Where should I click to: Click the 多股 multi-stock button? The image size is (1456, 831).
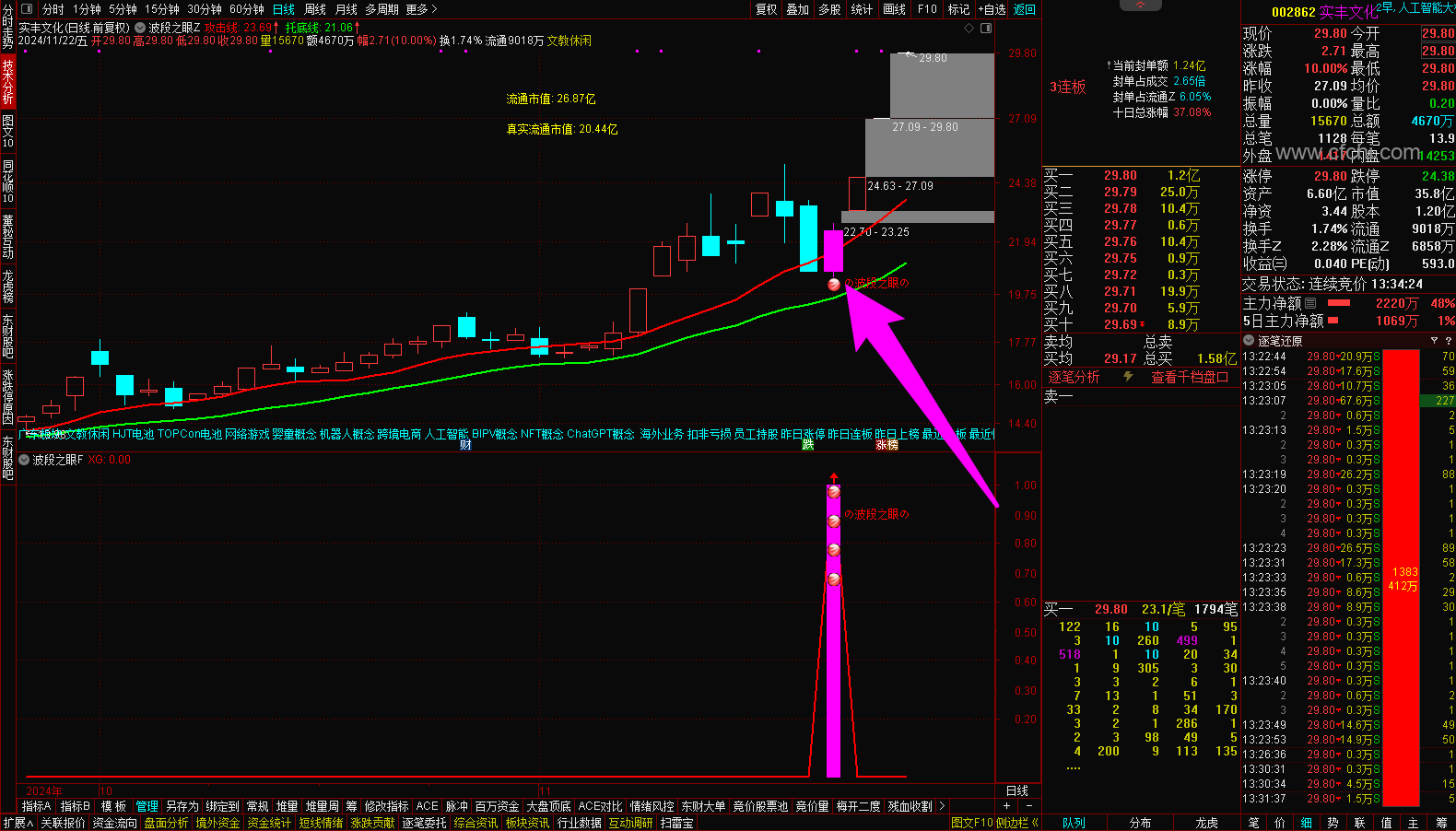(x=830, y=9)
